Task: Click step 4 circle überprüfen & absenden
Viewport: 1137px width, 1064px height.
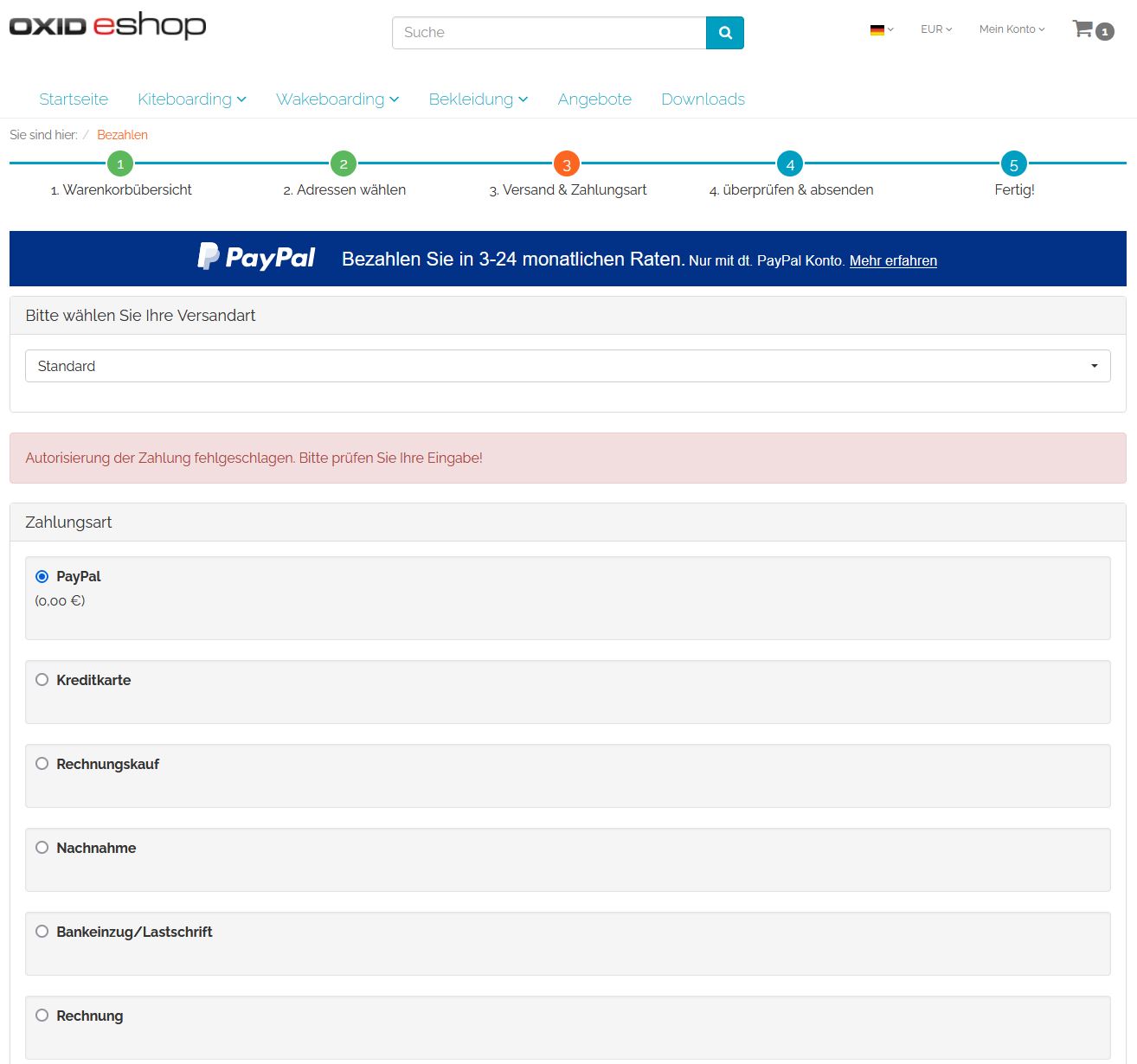Action: [x=789, y=163]
